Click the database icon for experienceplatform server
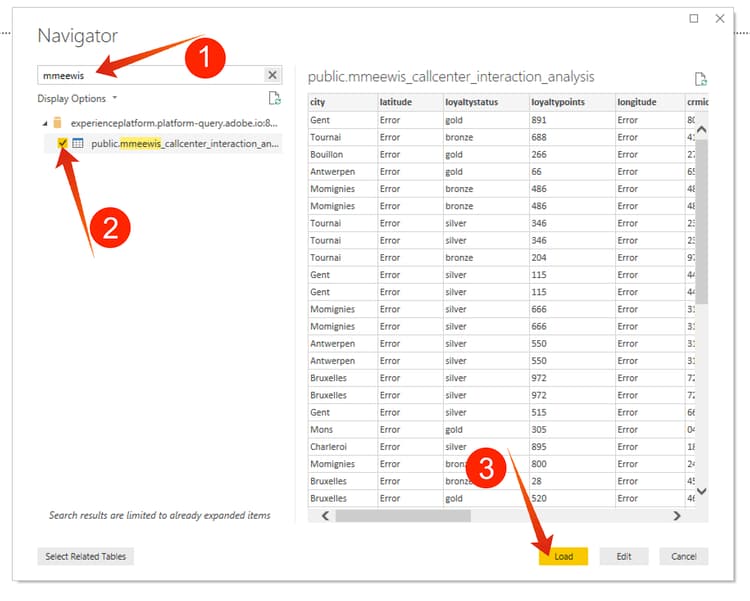 click(57, 123)
